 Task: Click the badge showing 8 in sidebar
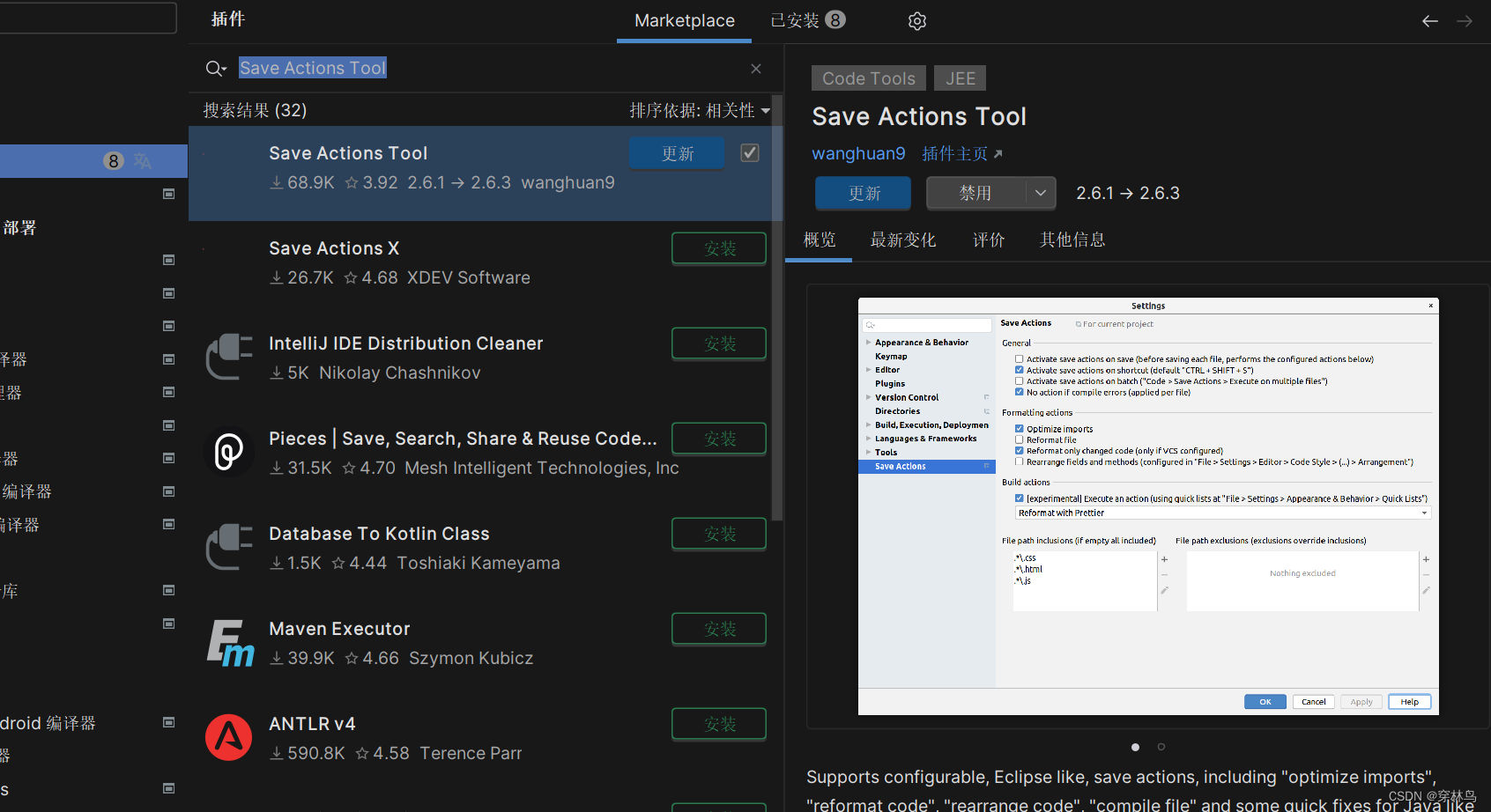click(113, 161)
